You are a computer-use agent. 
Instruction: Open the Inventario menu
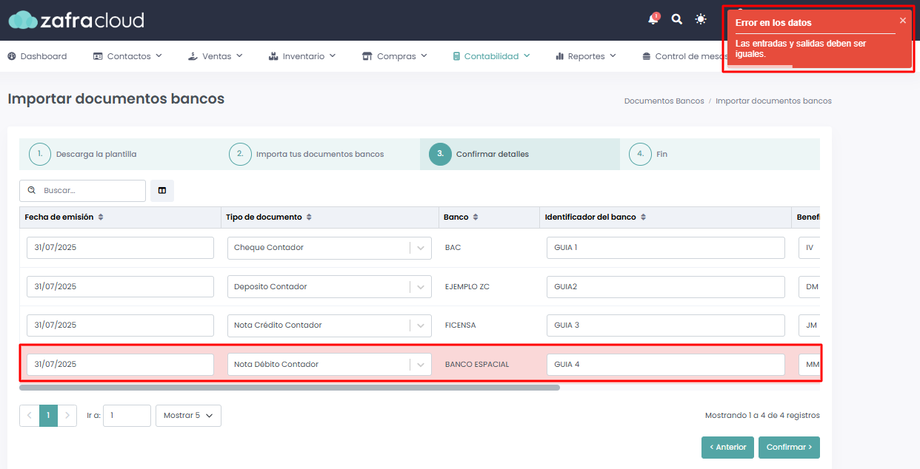[302, 56]
